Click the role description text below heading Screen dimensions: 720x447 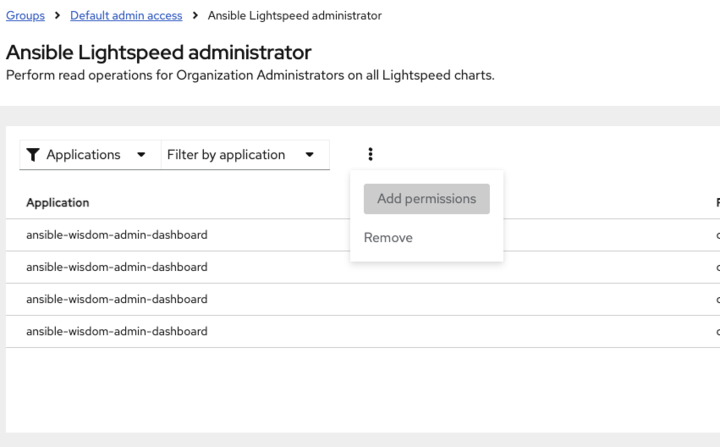pyautogui.click(x=250, y=75)
